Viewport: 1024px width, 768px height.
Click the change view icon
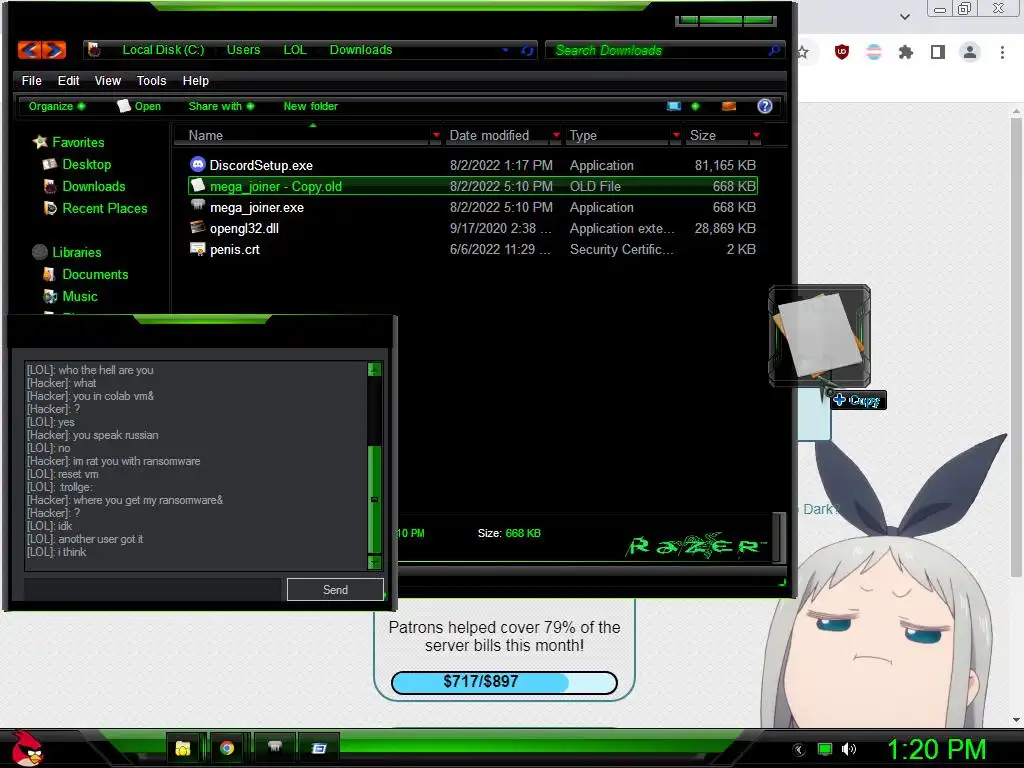pos(674,106)
